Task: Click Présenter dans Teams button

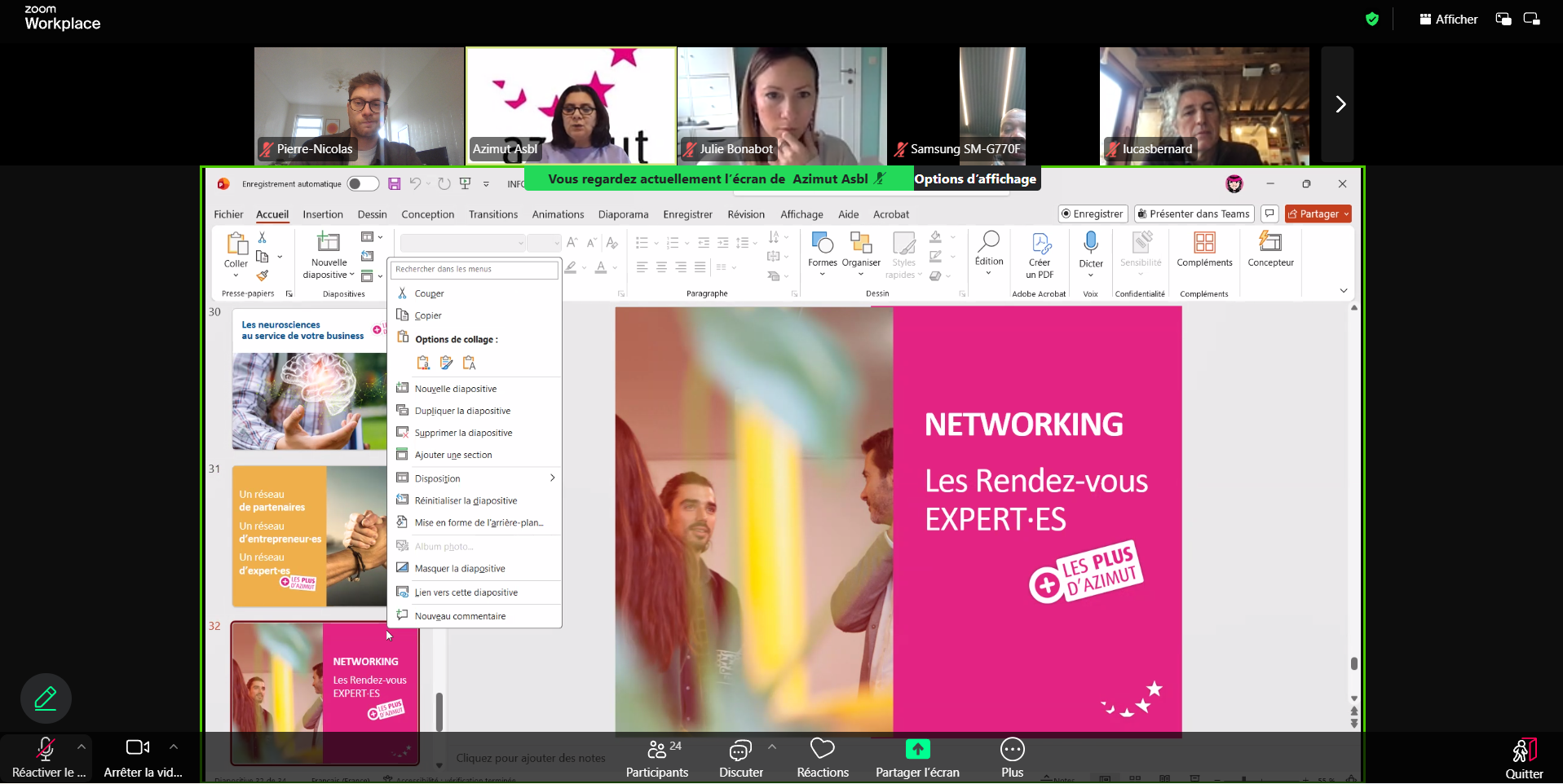Action: pyautogui.click(x=1194, y=214)
